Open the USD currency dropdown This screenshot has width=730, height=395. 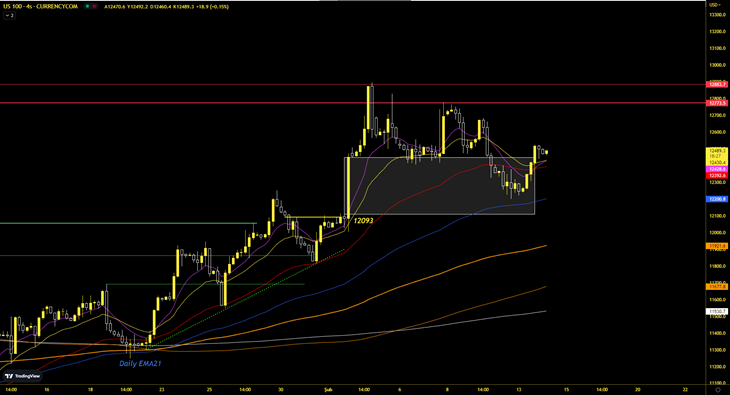[715, 5]
